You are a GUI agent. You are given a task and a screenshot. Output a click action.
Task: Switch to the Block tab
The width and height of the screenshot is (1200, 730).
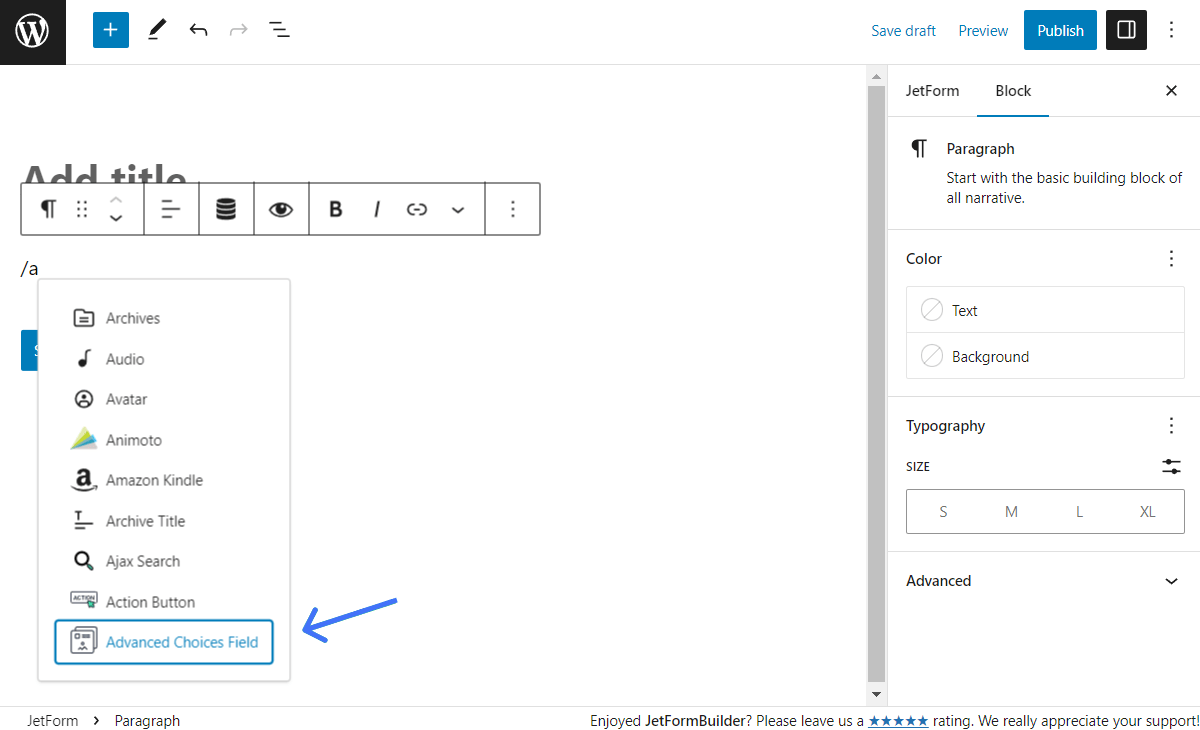click(1013, 90)
